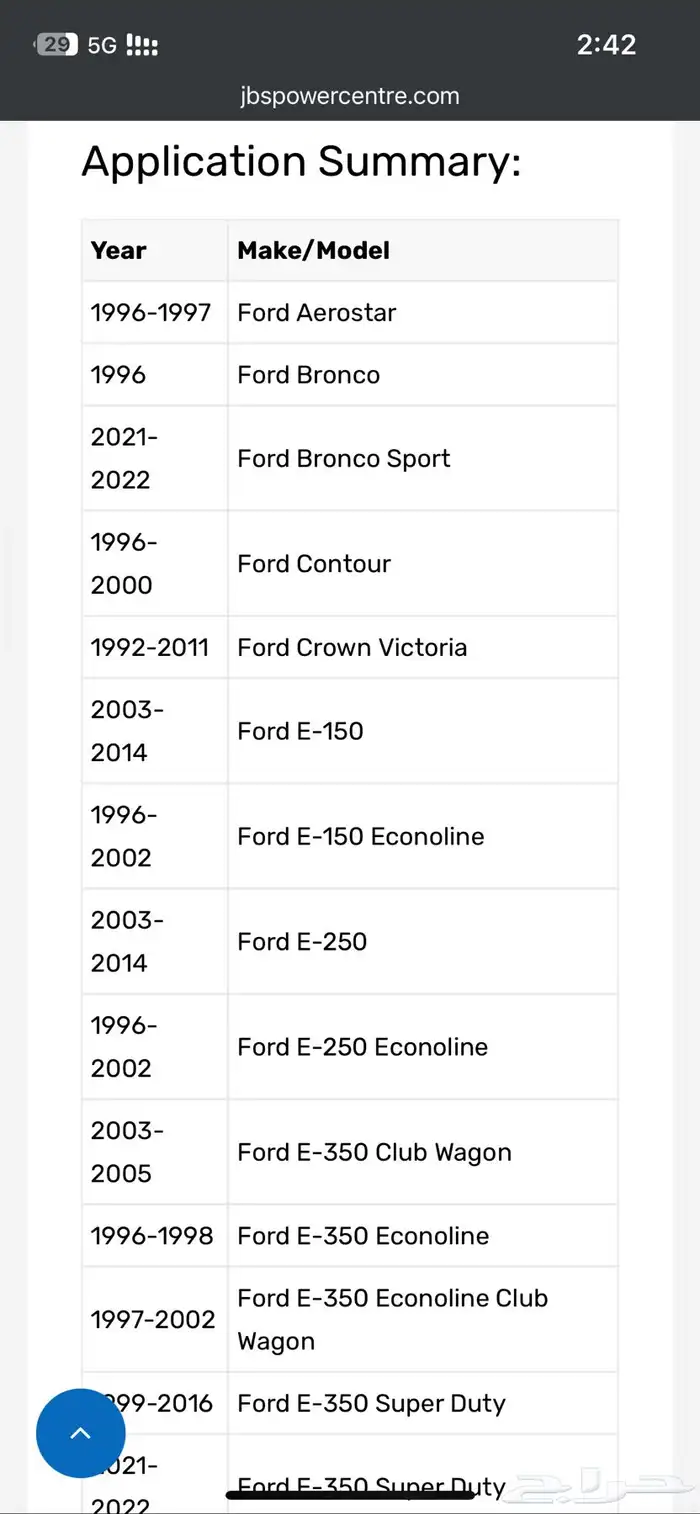Screen dimensions: 700x1514
Task: Tap the cellular signal bars icon
Action: click(x=142, y=46)
